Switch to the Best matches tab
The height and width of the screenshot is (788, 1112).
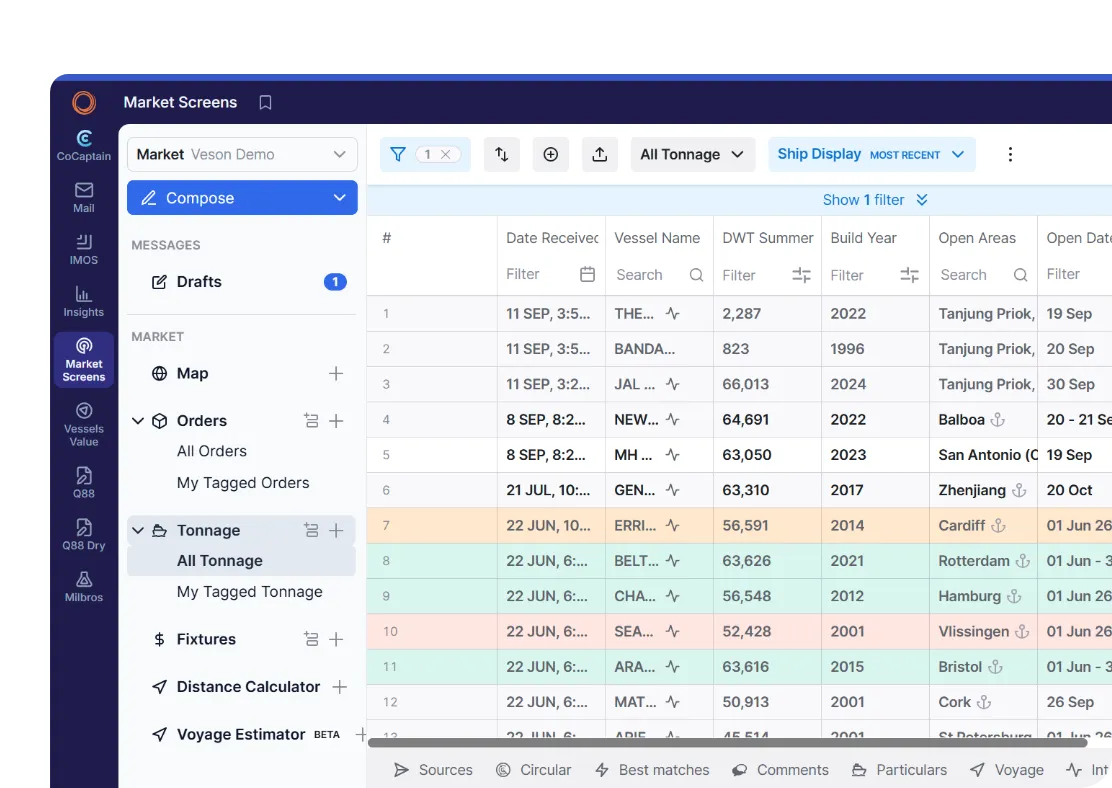pyautogui.click(x=652, y=770)
